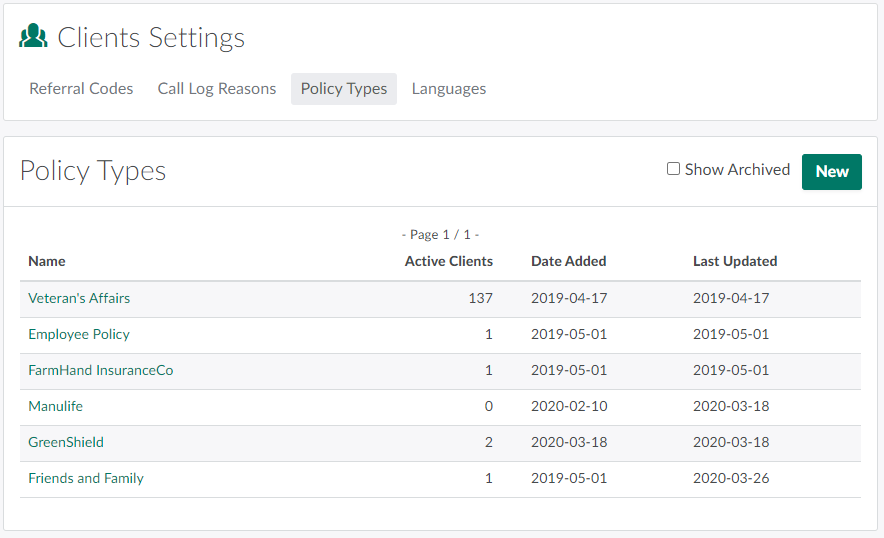This screenshot has width=884, height=538.
Task: Switch to Call Log Reasons tab
Action: pyautogui.click(x=216, y=89)
